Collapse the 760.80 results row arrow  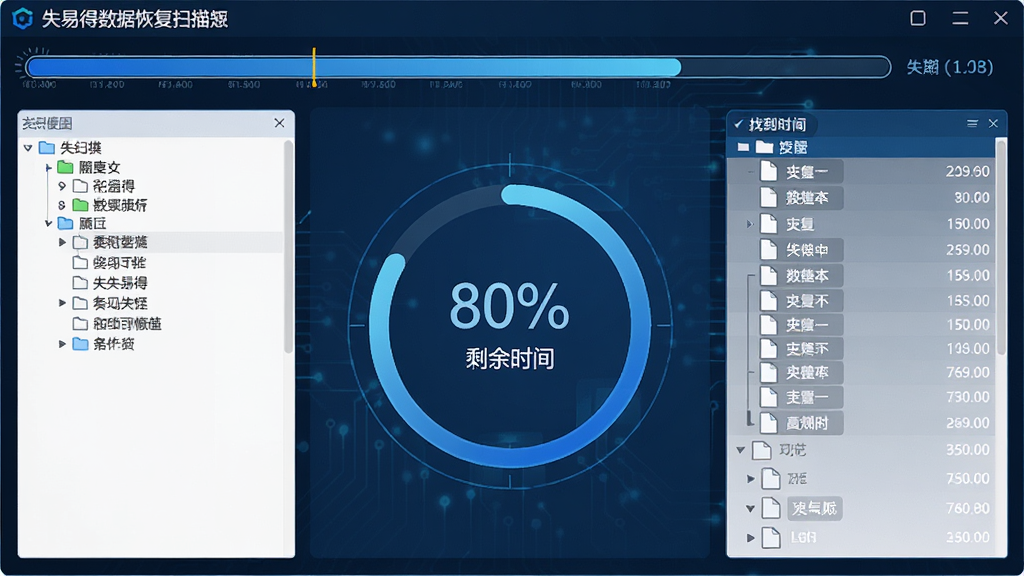pos(750,508)
